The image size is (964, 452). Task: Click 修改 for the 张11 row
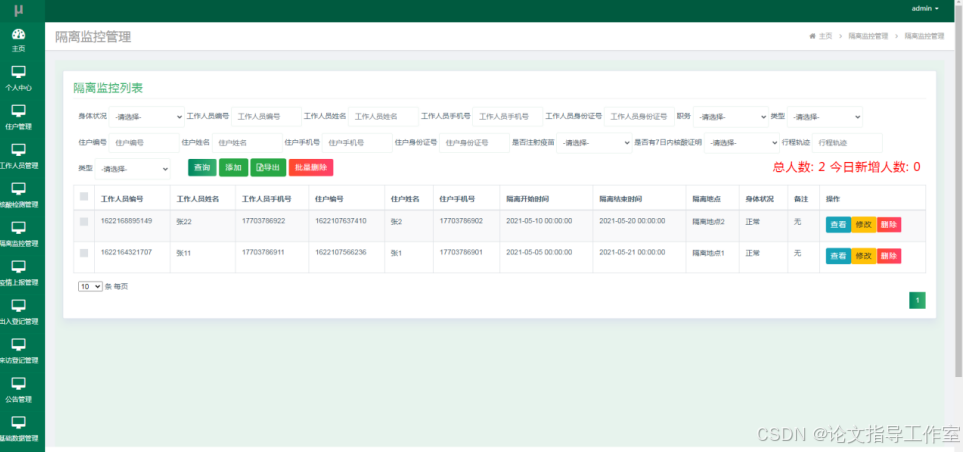(864, 256)
